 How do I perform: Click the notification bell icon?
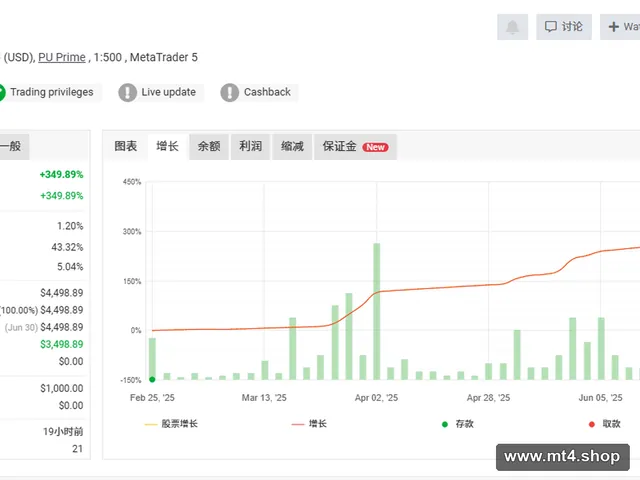(x=512, y=27)
